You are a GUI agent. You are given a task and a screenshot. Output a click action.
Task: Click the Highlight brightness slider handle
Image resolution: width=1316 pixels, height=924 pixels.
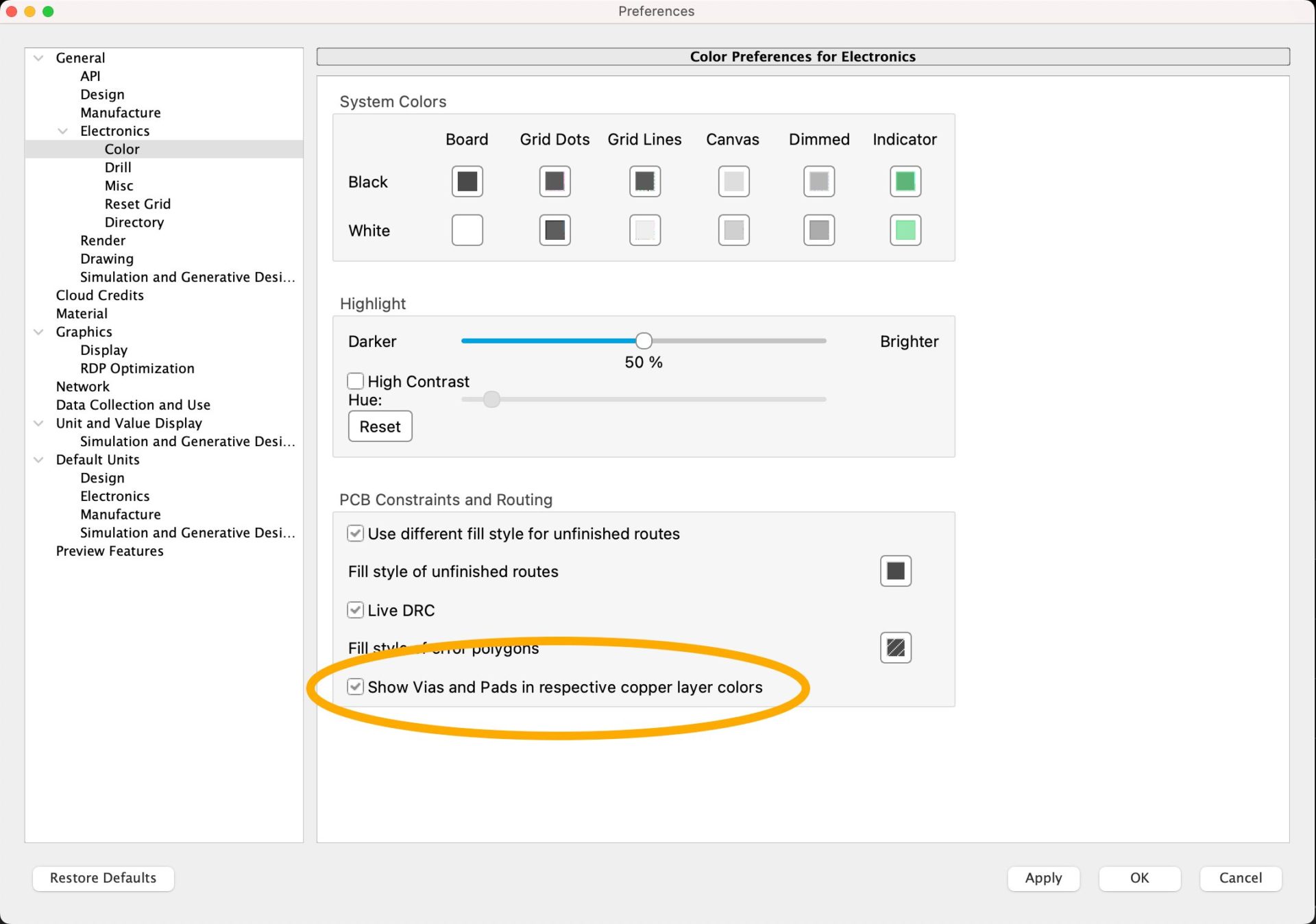click(x=643, y=341)
